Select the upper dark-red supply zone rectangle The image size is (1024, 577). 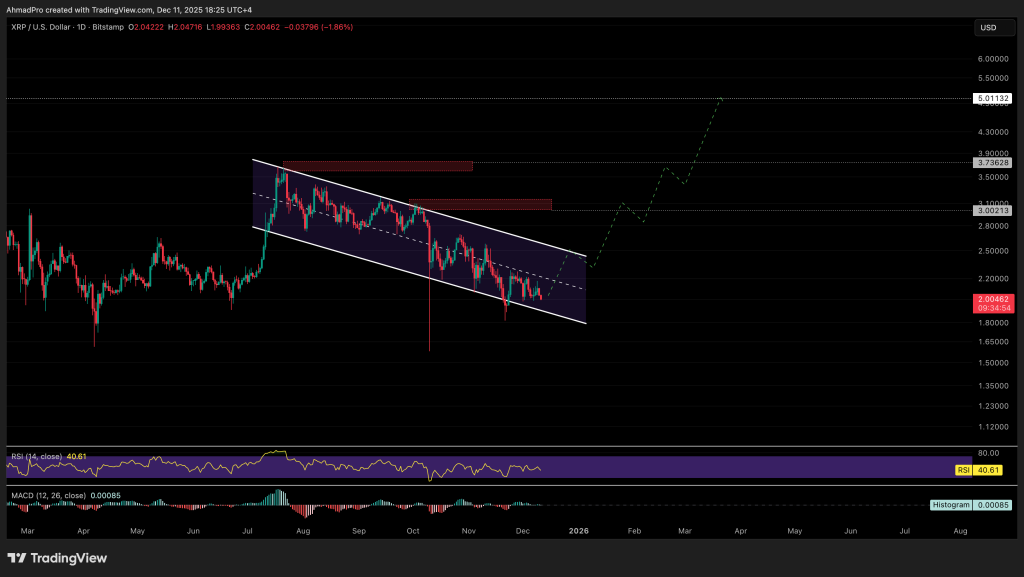pos(377,166)
